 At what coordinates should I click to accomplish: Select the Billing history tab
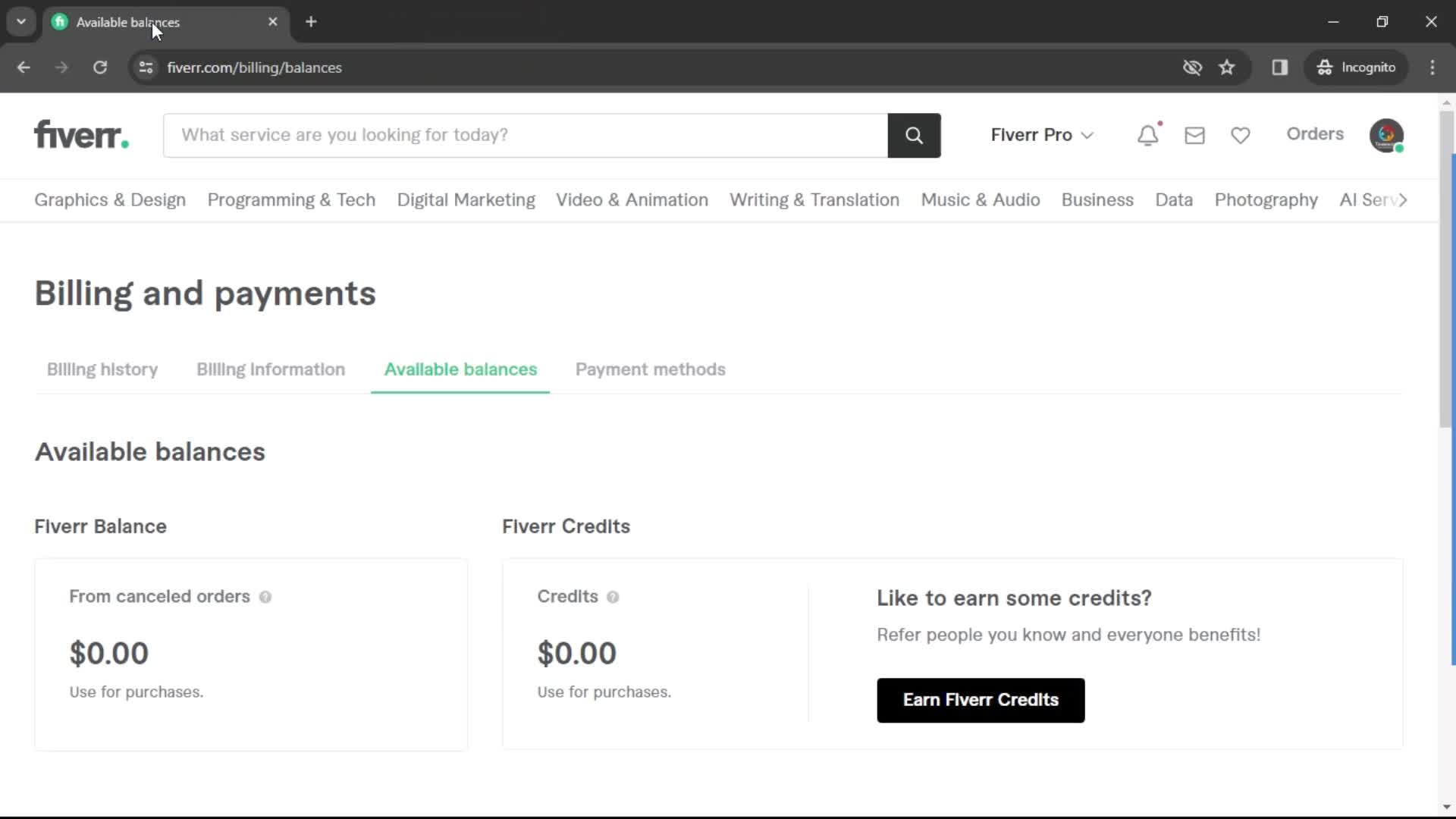coord(102,369)
